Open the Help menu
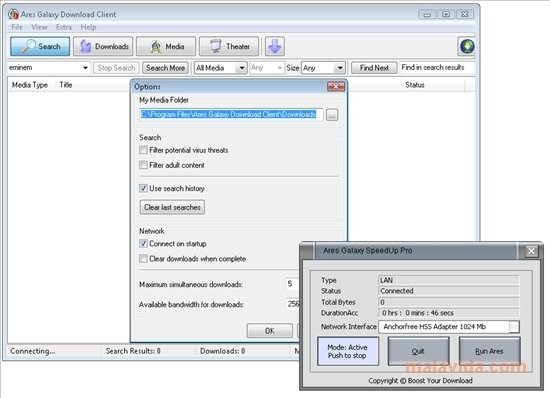The height and width of the screenshot is (398, 550). tap(88, 27)
